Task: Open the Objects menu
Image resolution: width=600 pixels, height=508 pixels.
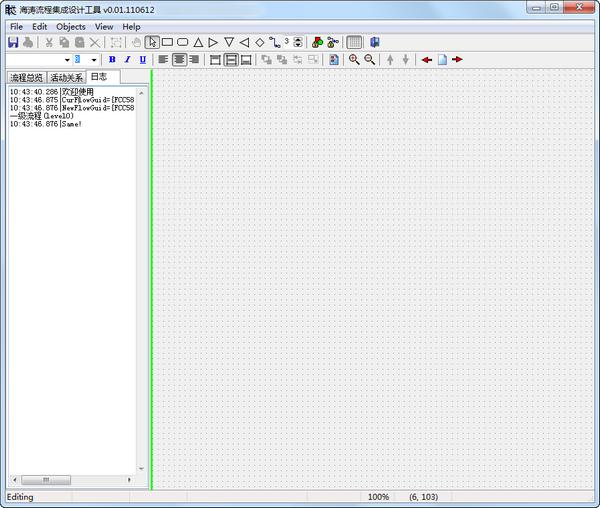Action: pyautogui.click(x=71, y=26)
